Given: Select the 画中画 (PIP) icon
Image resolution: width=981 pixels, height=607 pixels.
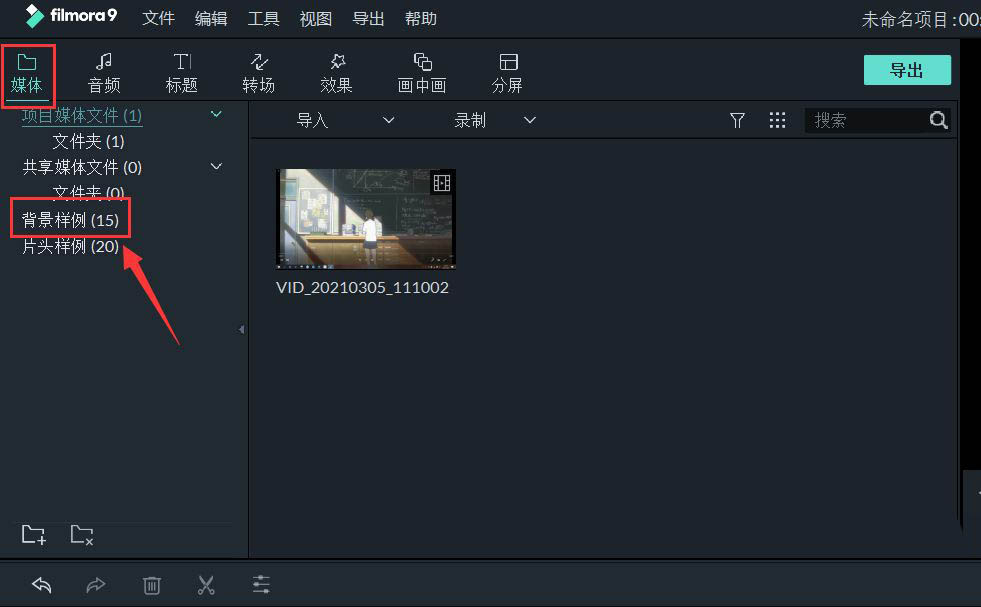Looking at the screenshot, I should (x=421, y=71).
